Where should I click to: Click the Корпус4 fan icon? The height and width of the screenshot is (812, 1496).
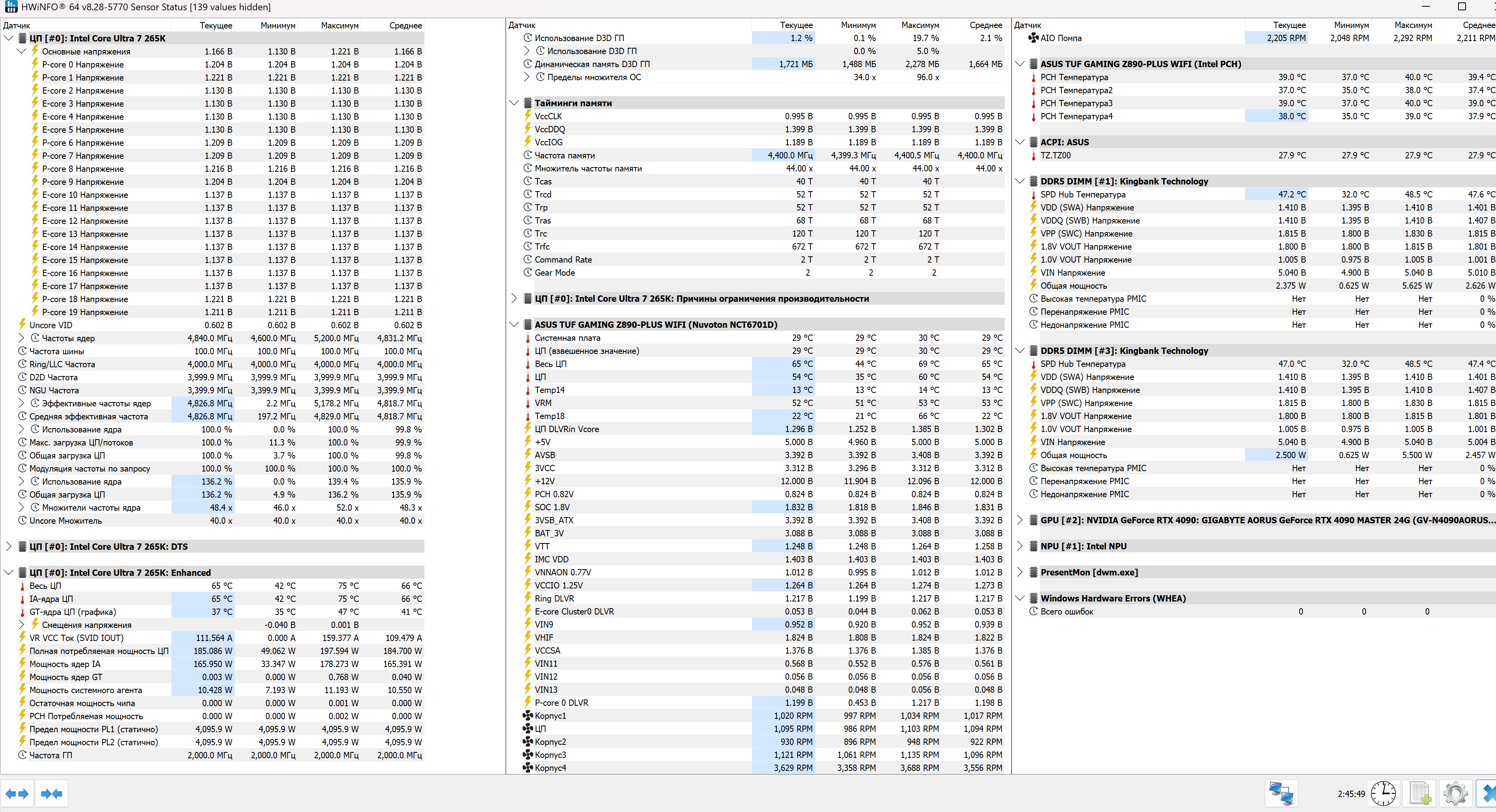[x=528, y=768]
